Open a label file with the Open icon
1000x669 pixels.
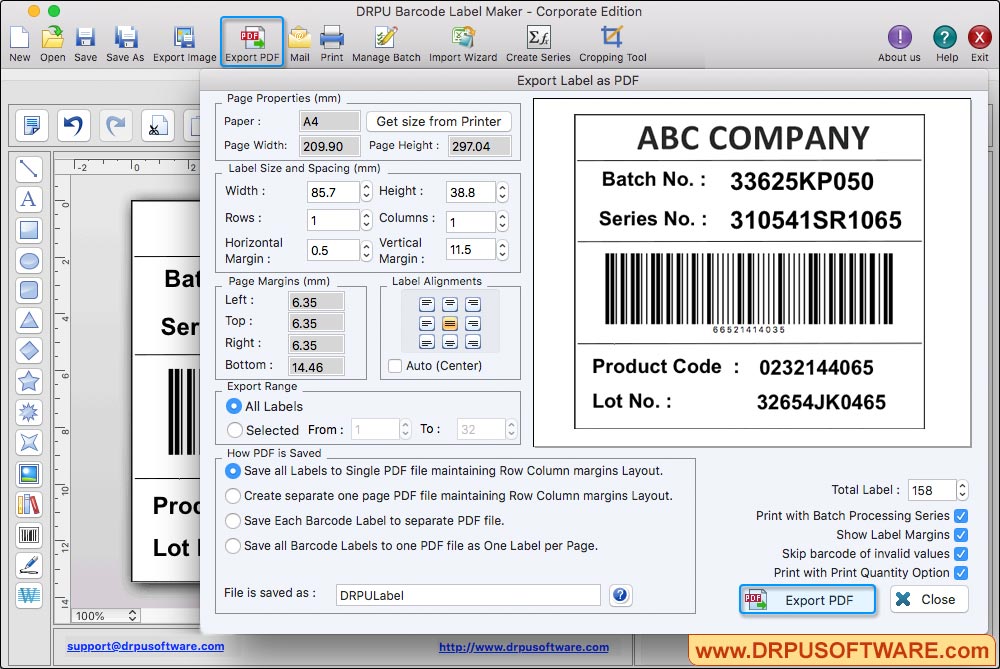[x=52, y=40]
